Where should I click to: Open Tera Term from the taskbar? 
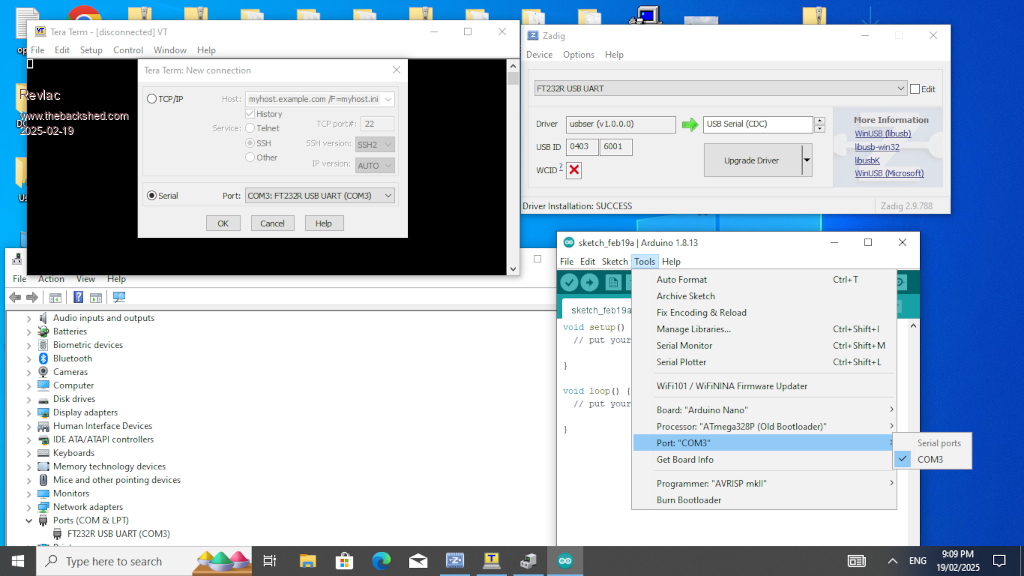click(x=491, y=561)
